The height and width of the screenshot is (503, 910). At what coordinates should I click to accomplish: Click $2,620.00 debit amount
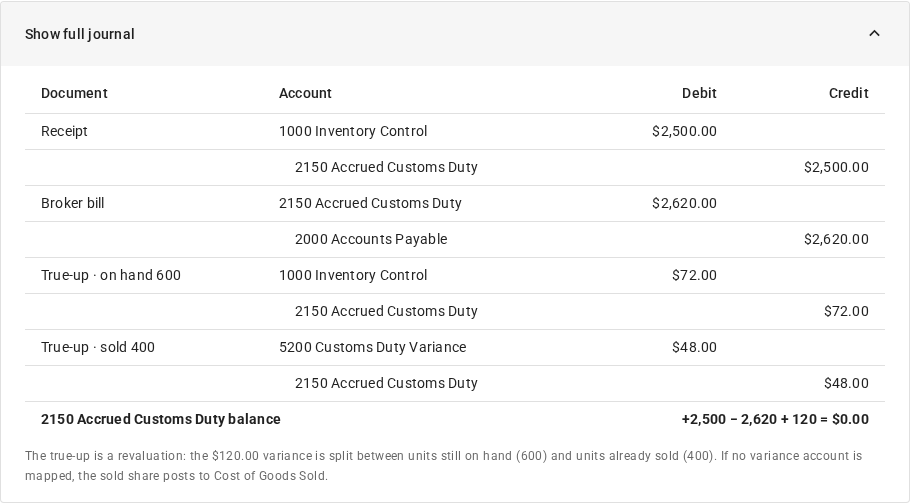pos(684,203)
